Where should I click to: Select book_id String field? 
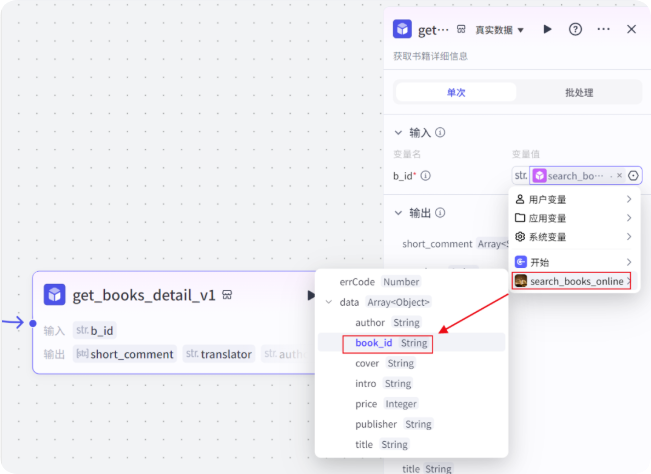pyautogui.click(x=411, y=343)
